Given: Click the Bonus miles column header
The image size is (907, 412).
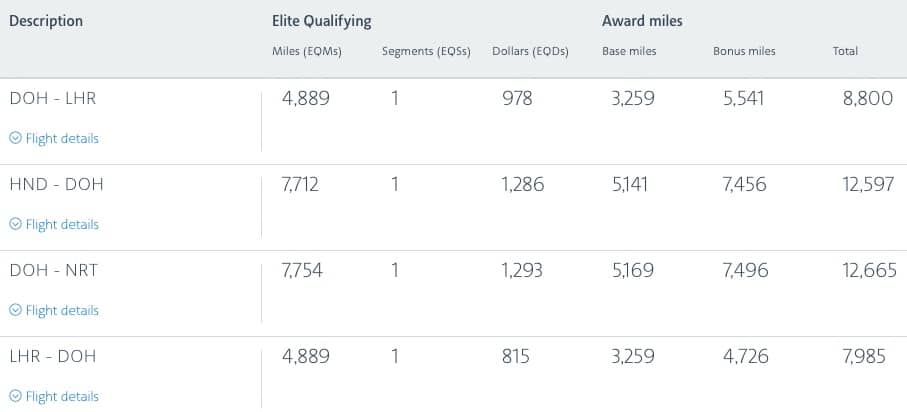Looking at the screenshot, I should (x=744, y=51).
